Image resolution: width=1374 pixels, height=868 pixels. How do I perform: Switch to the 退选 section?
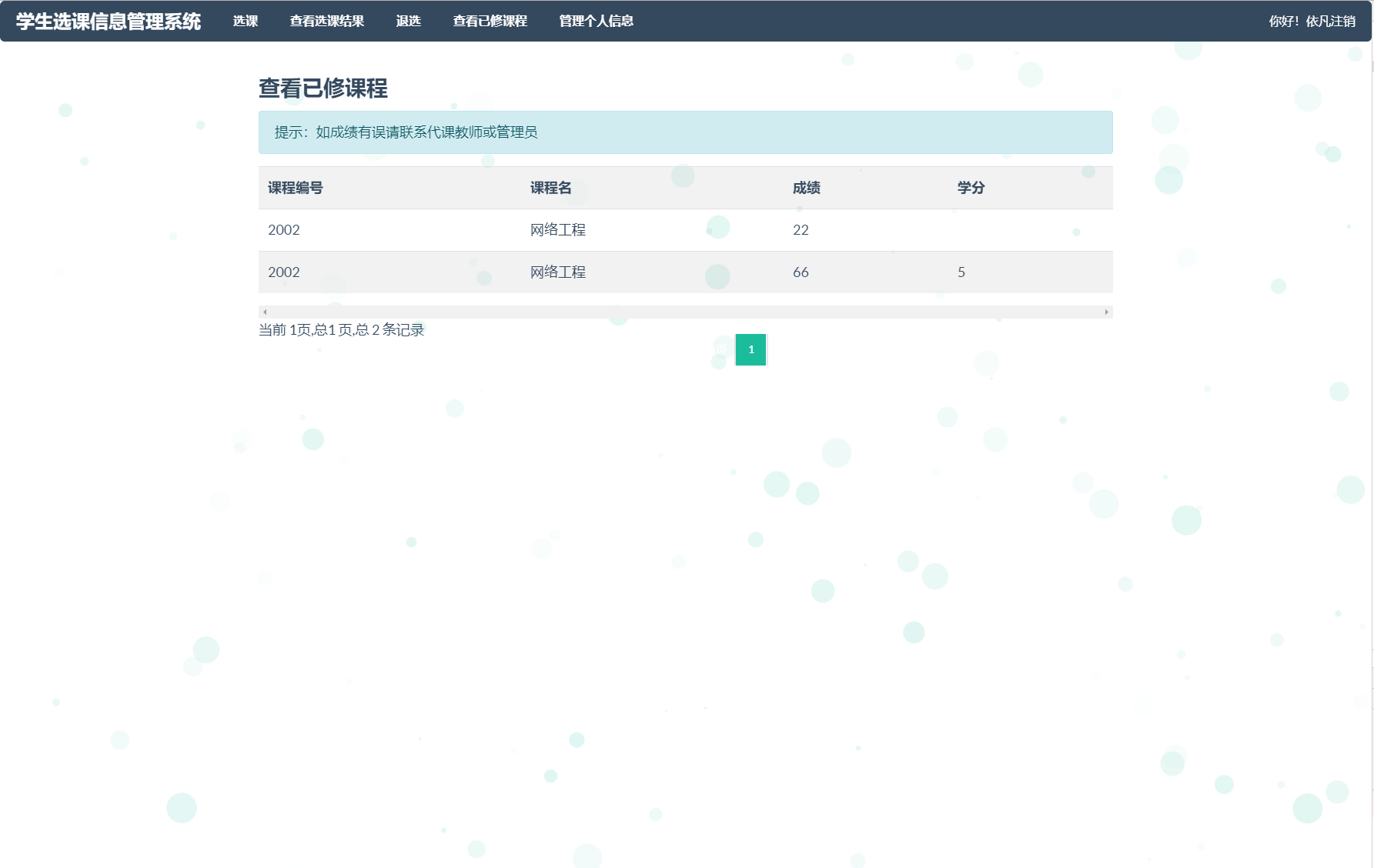407,21
